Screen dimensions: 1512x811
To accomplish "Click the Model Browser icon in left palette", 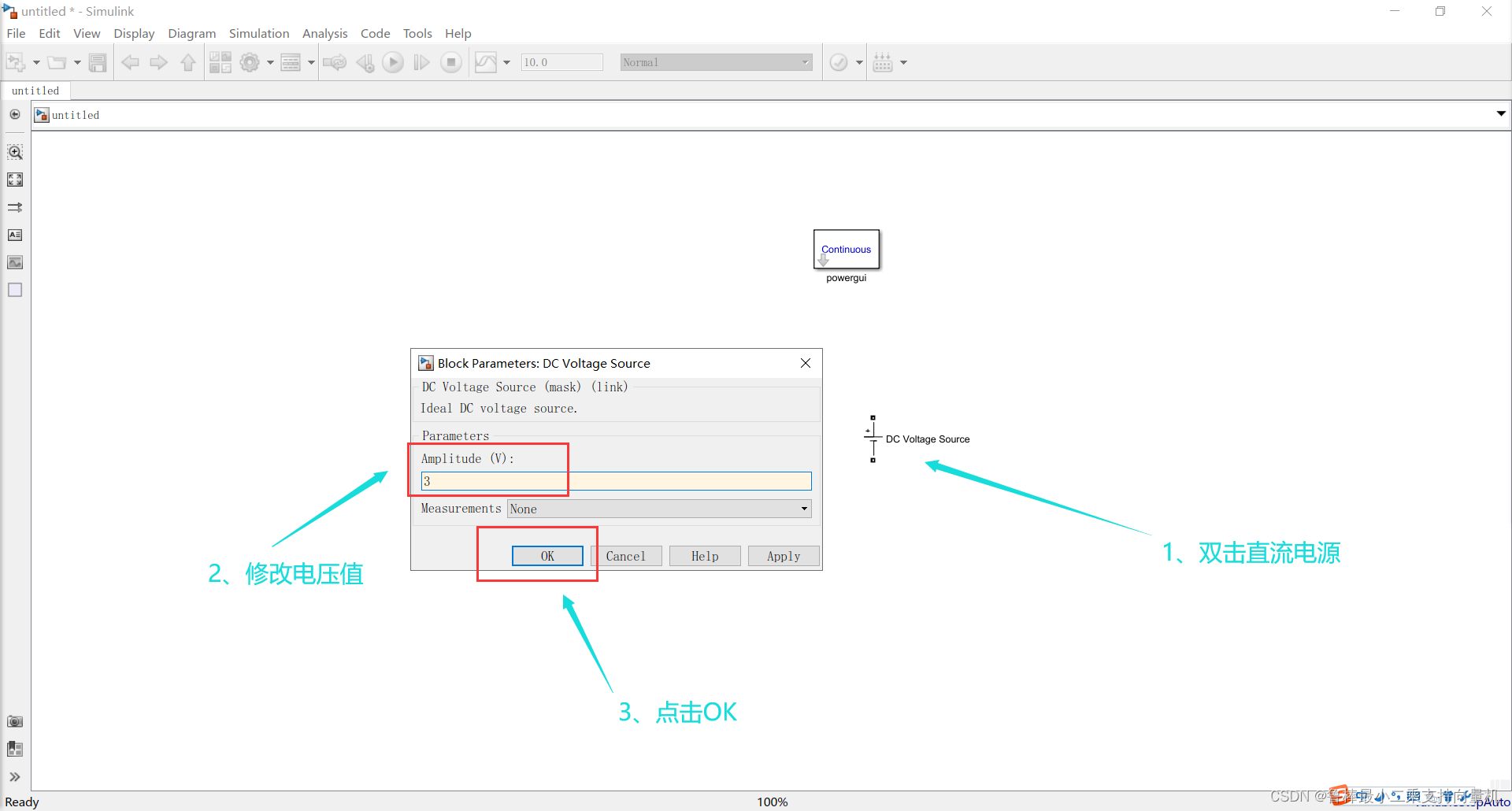I will (15, 749).
